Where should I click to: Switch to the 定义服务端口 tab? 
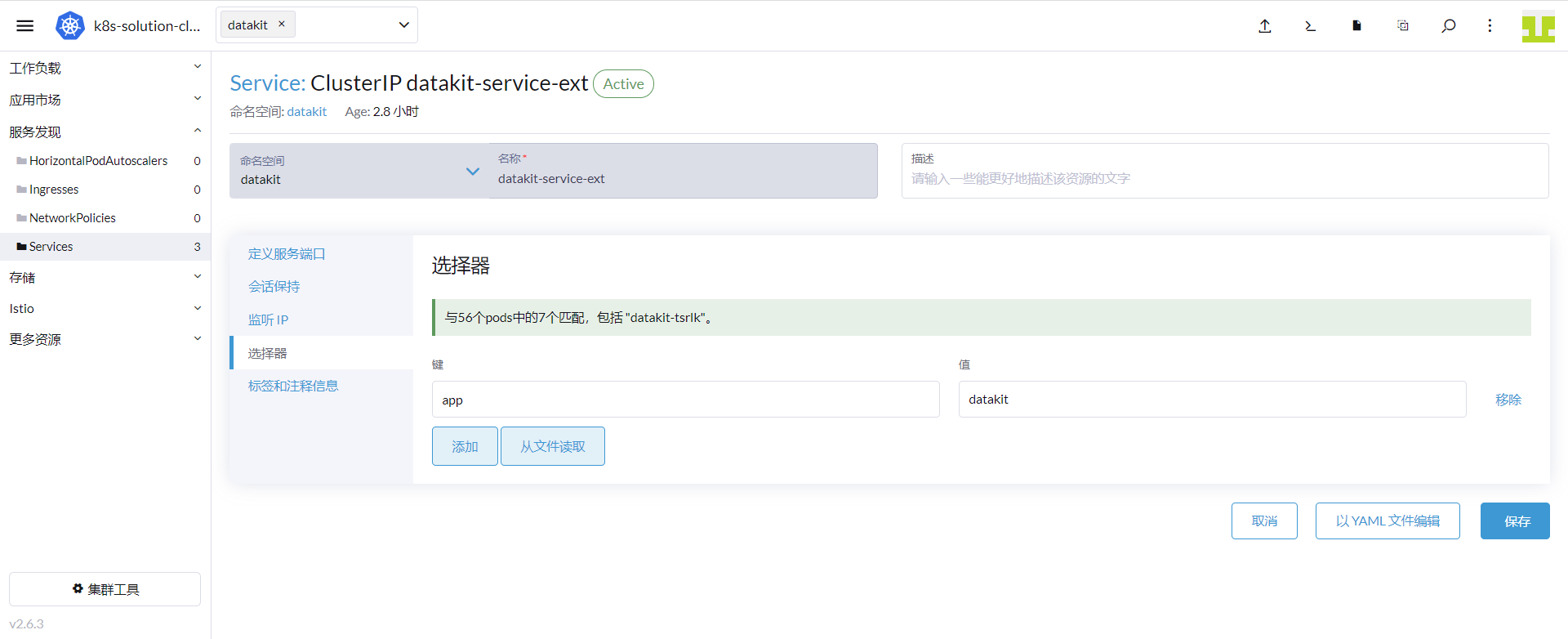(287, 253)
